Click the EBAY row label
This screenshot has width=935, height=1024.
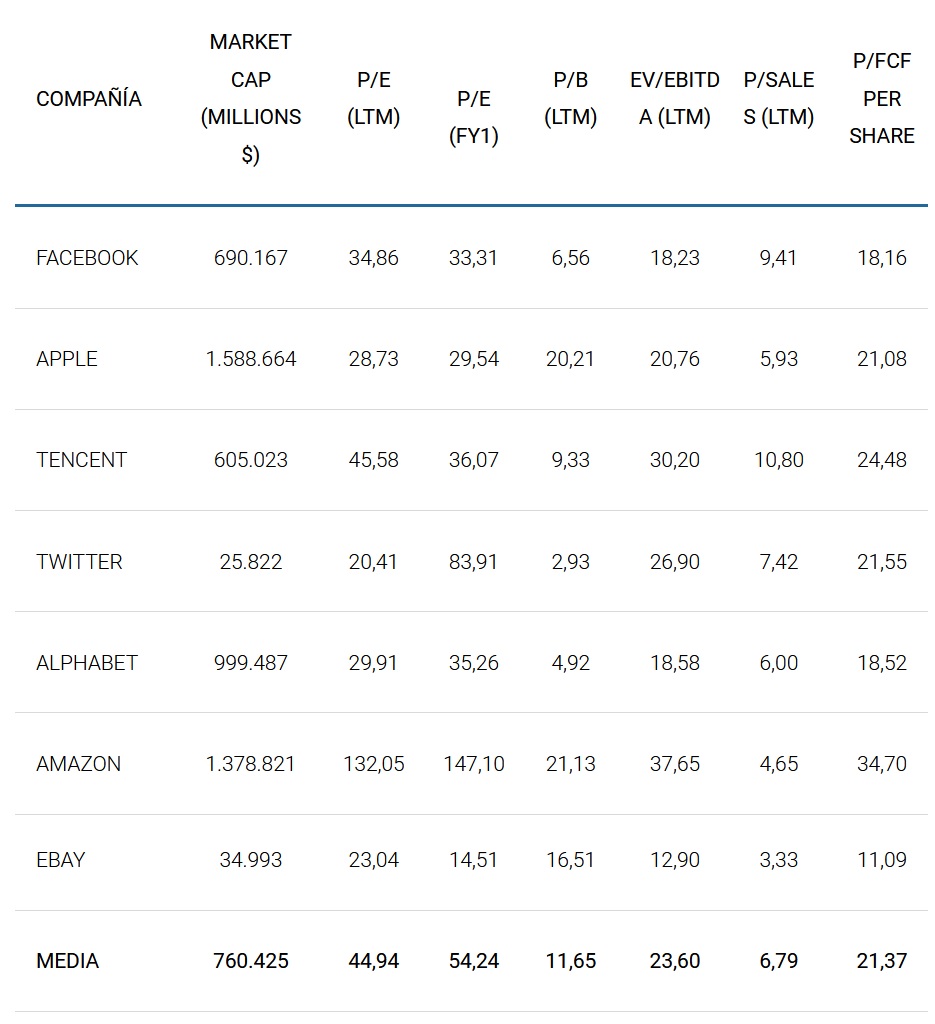(61, 860)
